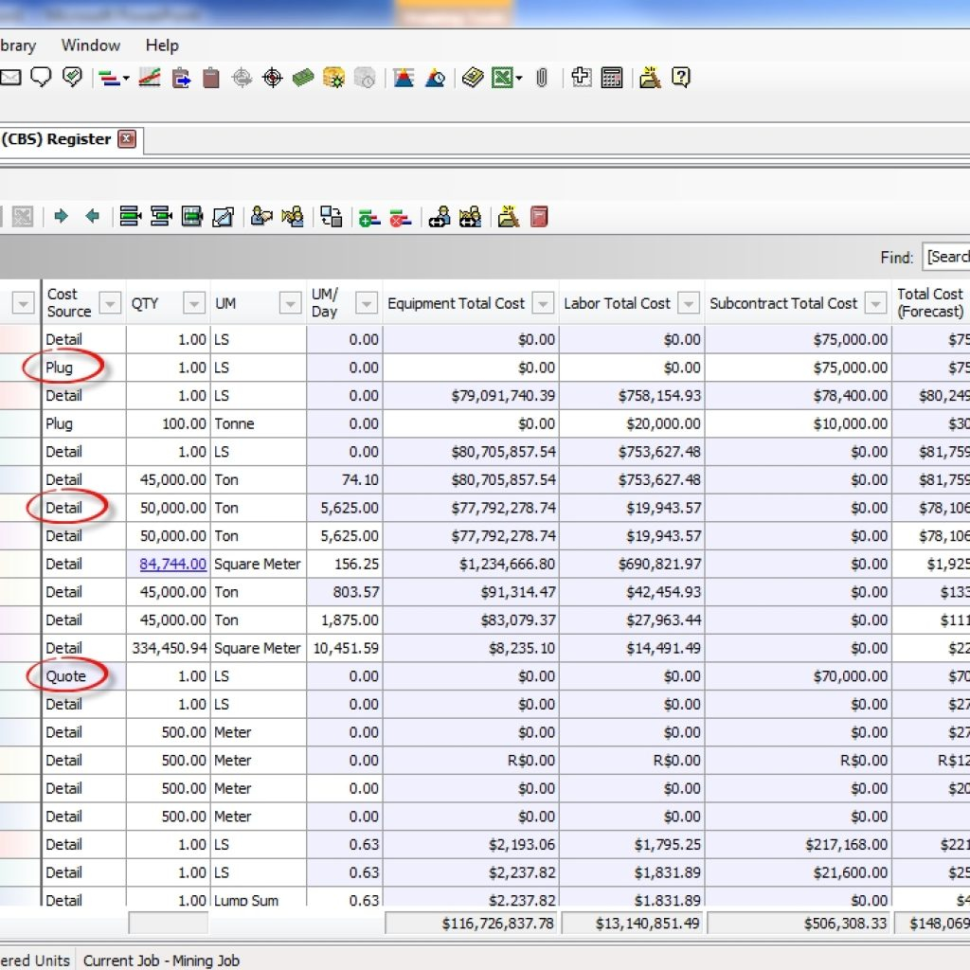Attach a file with the paperclip icon
This screenshot has width=970, height=970.
coord(543,77)
